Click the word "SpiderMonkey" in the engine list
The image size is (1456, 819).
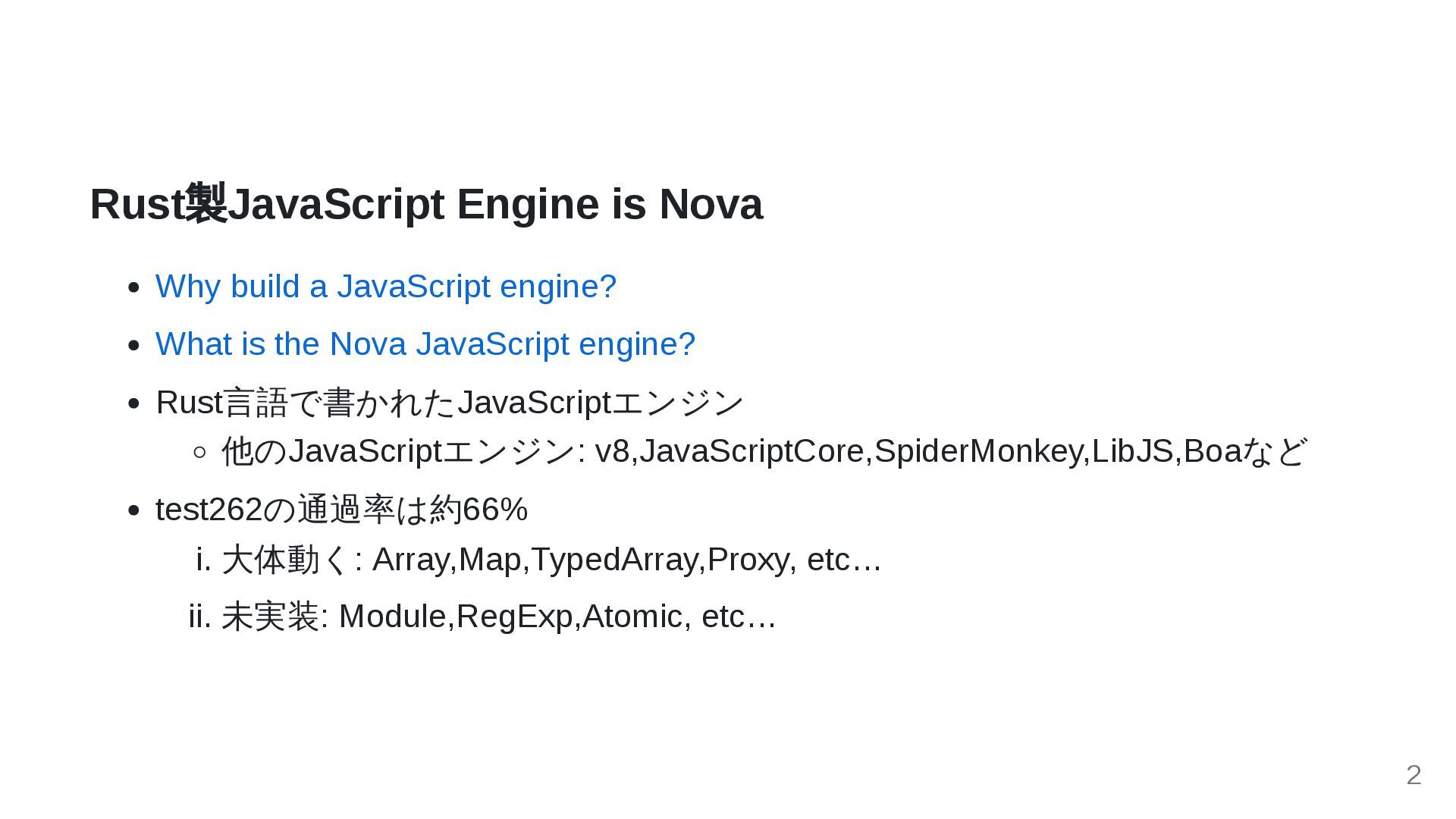[x=981, y=451]
